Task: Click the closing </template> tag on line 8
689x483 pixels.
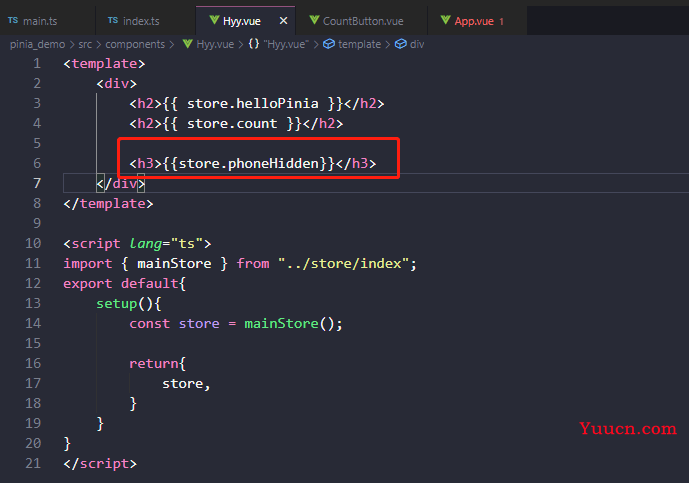Action: [109, 203]
